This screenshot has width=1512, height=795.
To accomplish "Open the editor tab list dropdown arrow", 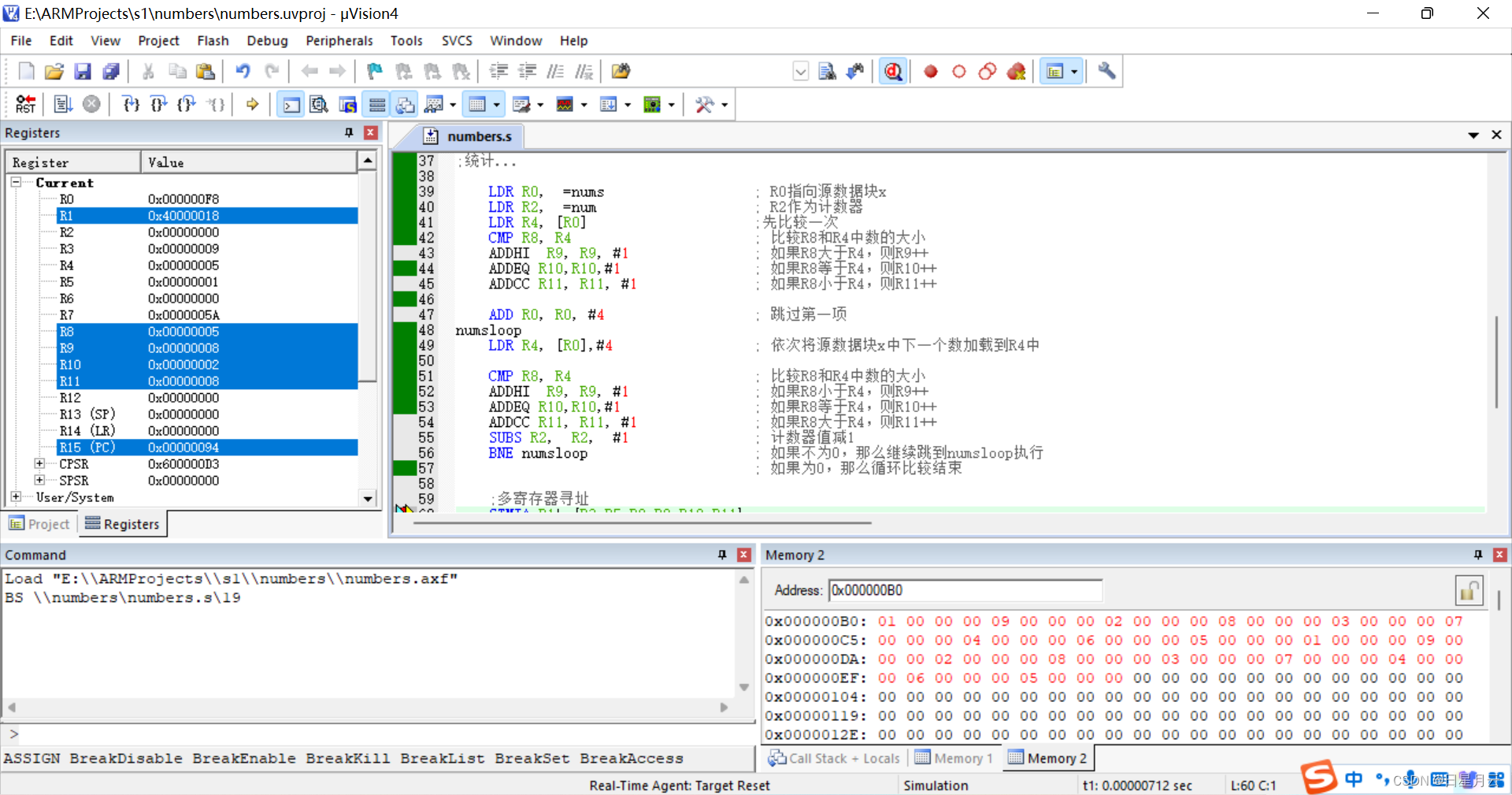I will point(1473,136).
